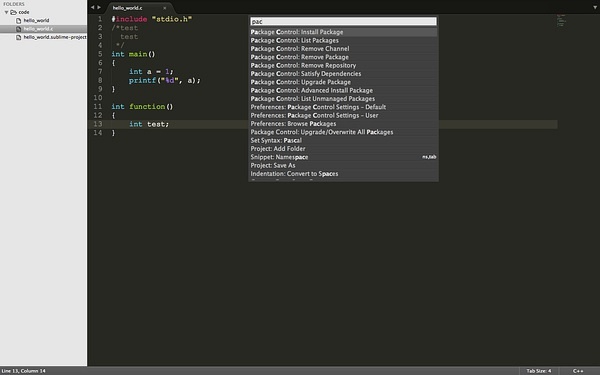Screen dimensions: 600x375
Task: Click the Line 13, Column 14 status
Action: (23, 371)
